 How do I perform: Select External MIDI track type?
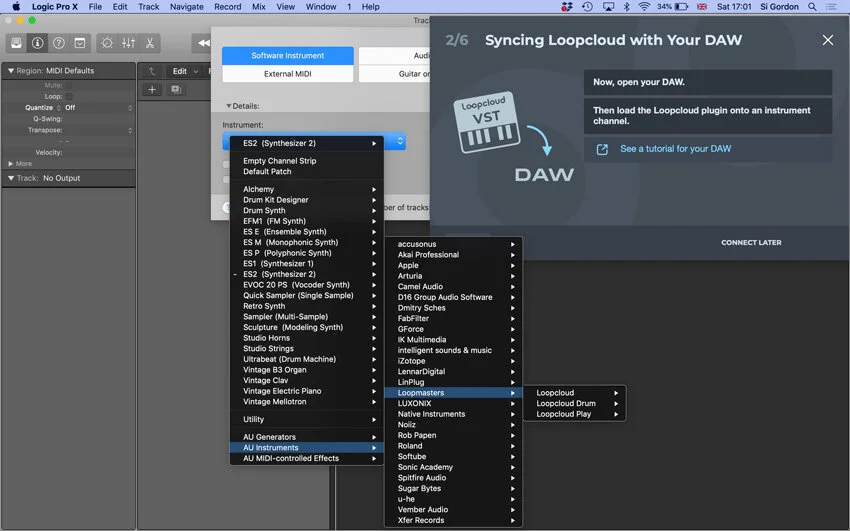click(287, 74)
